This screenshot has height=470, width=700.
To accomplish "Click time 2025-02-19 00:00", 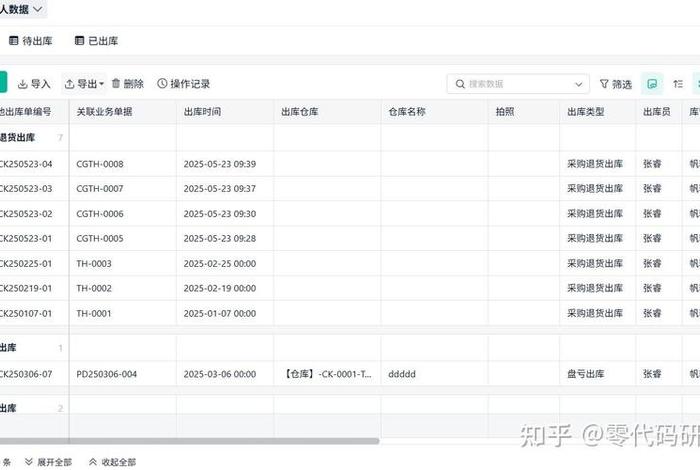I will coord(220,288).
